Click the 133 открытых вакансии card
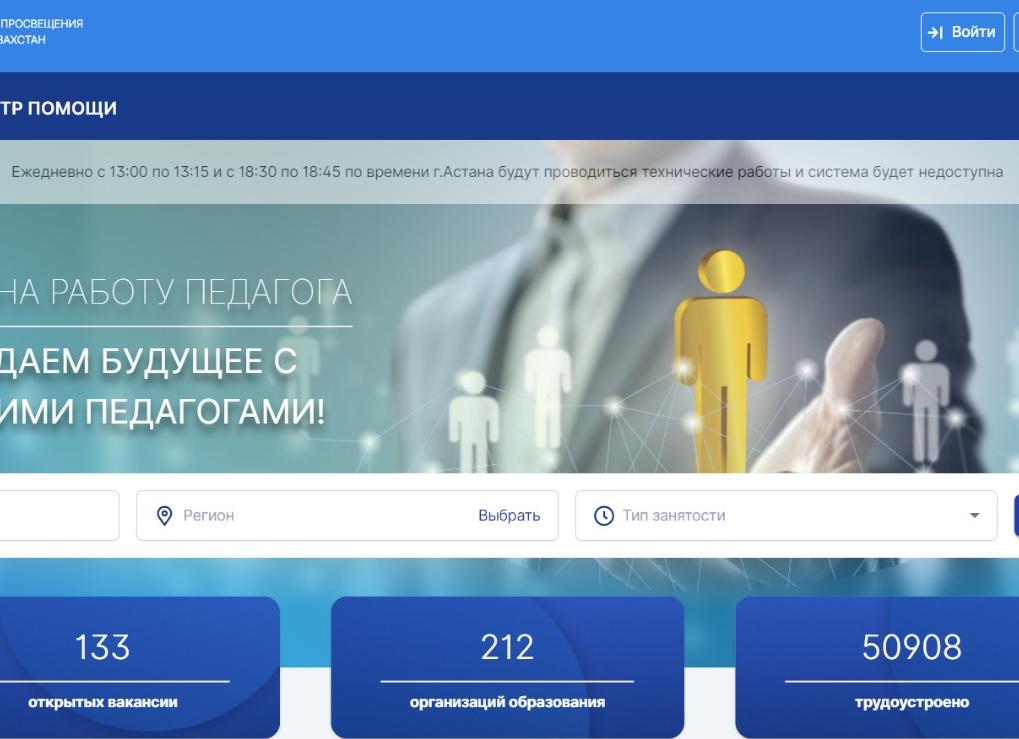 click(140, 667)
